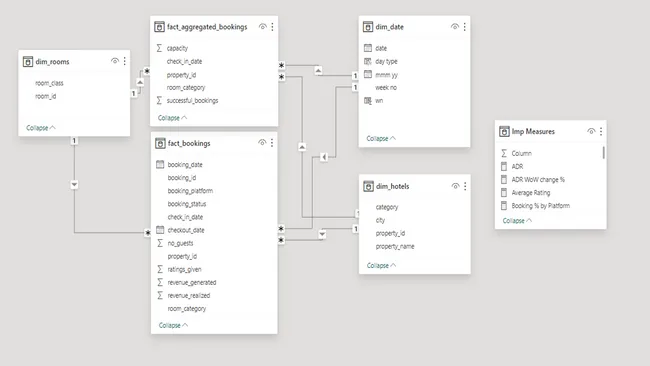650x366 pixels.
Task: Click the fact_aggregated_bookings table icon
Action: pos(159,27)
